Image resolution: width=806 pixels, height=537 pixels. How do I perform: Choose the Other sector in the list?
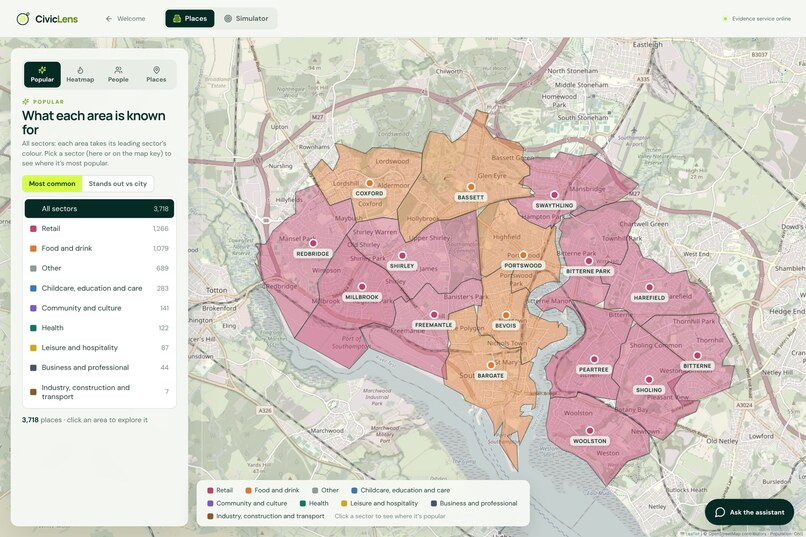[99, 268]
